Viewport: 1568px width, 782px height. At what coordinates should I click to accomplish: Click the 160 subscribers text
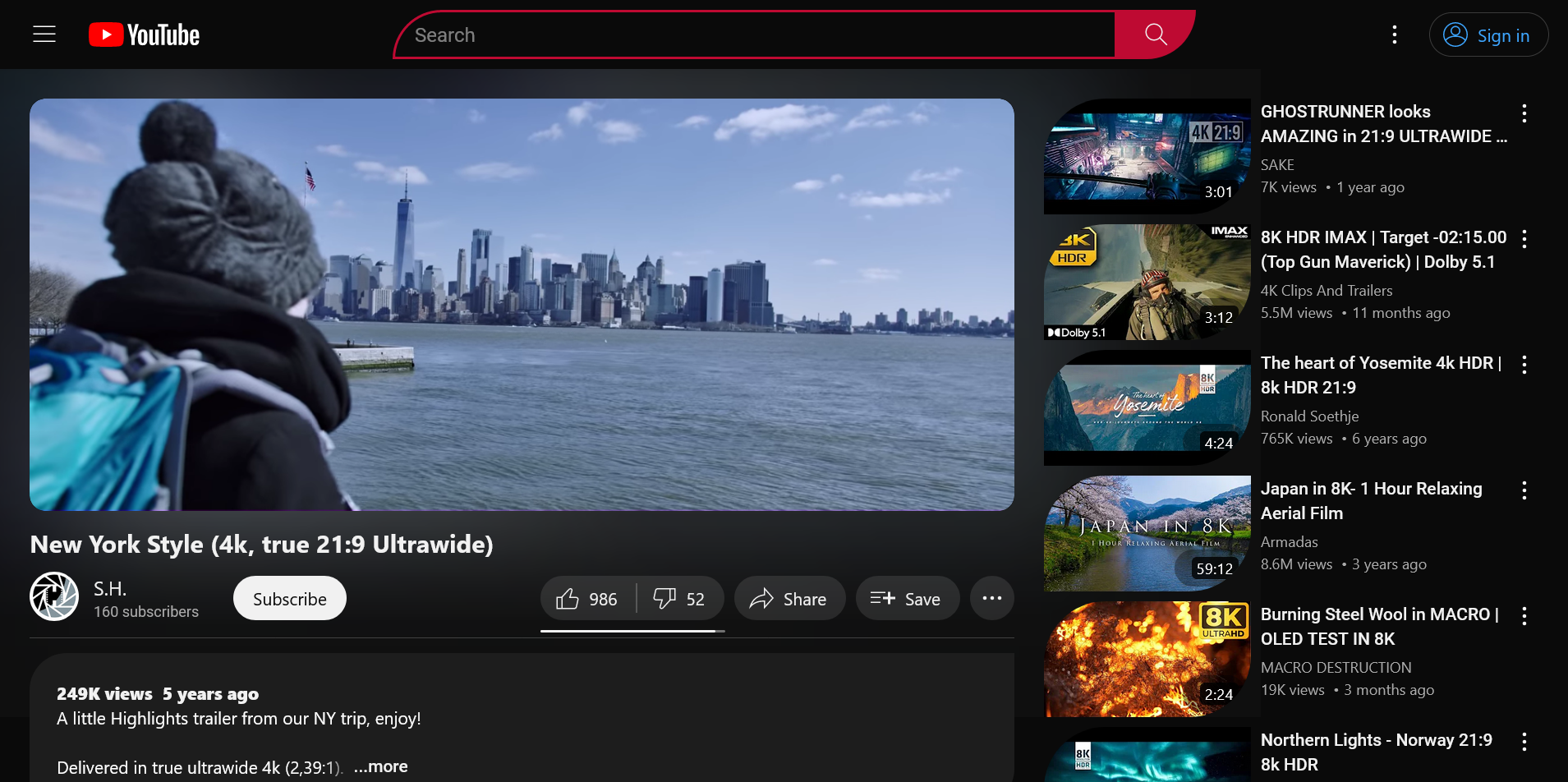(x=146, y=612)
